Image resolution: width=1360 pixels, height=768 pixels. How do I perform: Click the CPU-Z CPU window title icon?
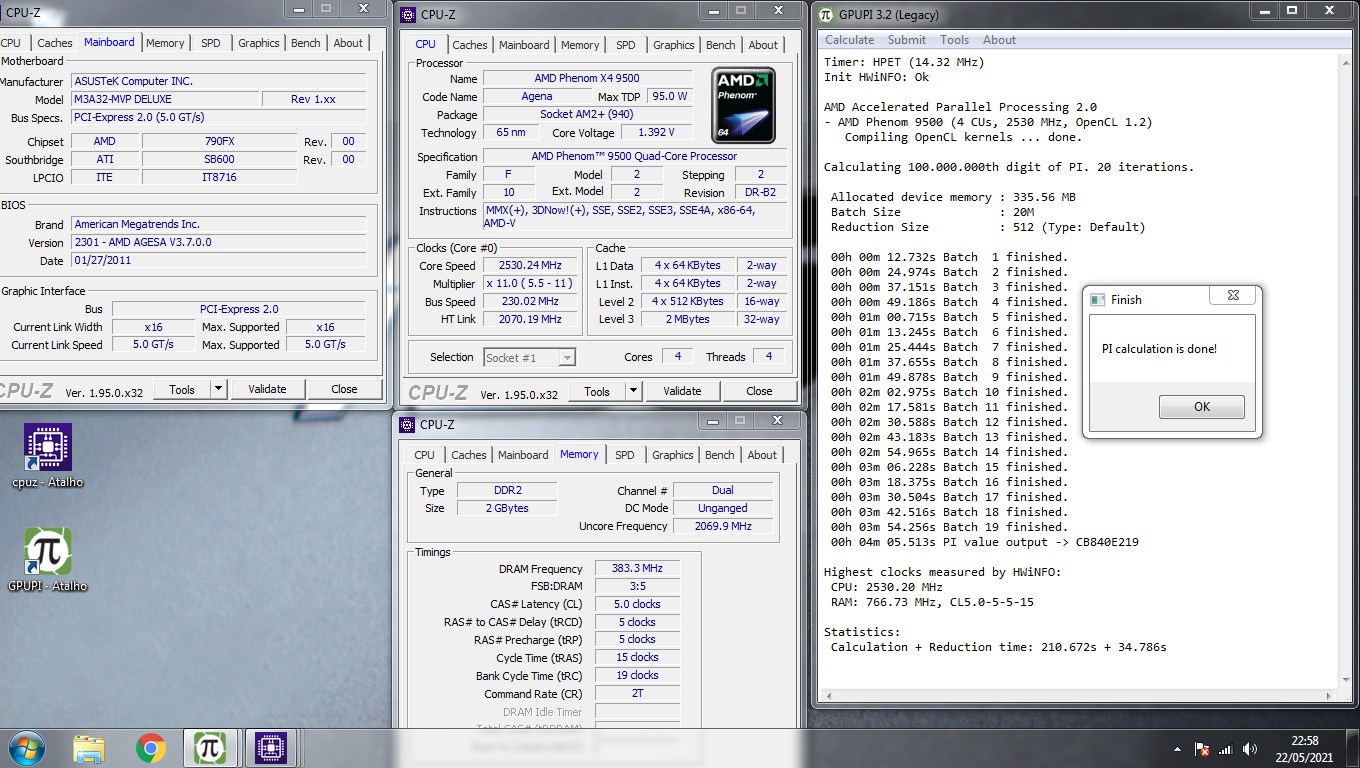[407, 14]
